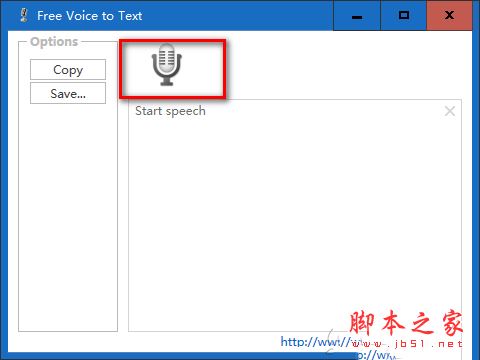Open the Save... dialog
480x360 pixels.
coord(68,93)
